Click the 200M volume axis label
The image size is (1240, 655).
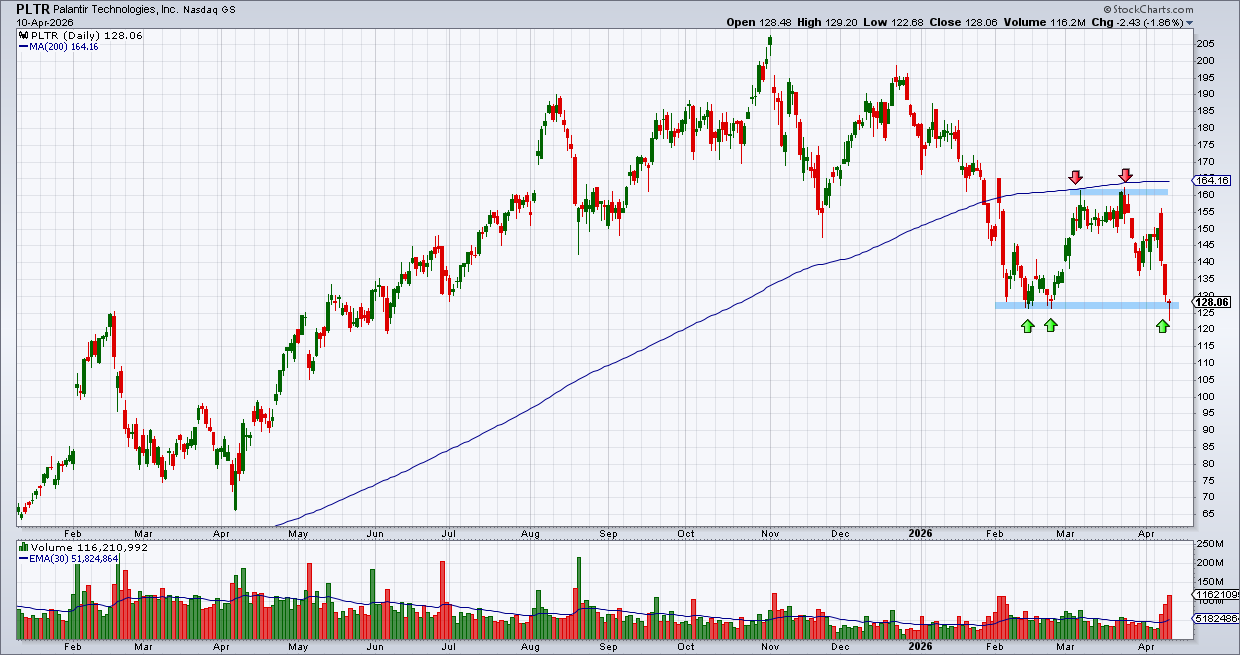tap(1208, 563)
